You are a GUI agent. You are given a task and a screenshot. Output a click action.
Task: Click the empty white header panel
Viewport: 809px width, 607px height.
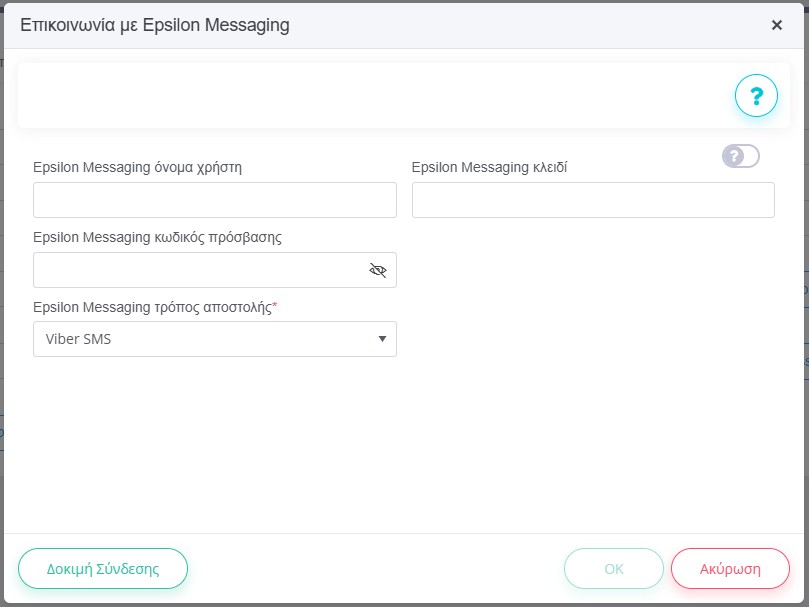370,96
